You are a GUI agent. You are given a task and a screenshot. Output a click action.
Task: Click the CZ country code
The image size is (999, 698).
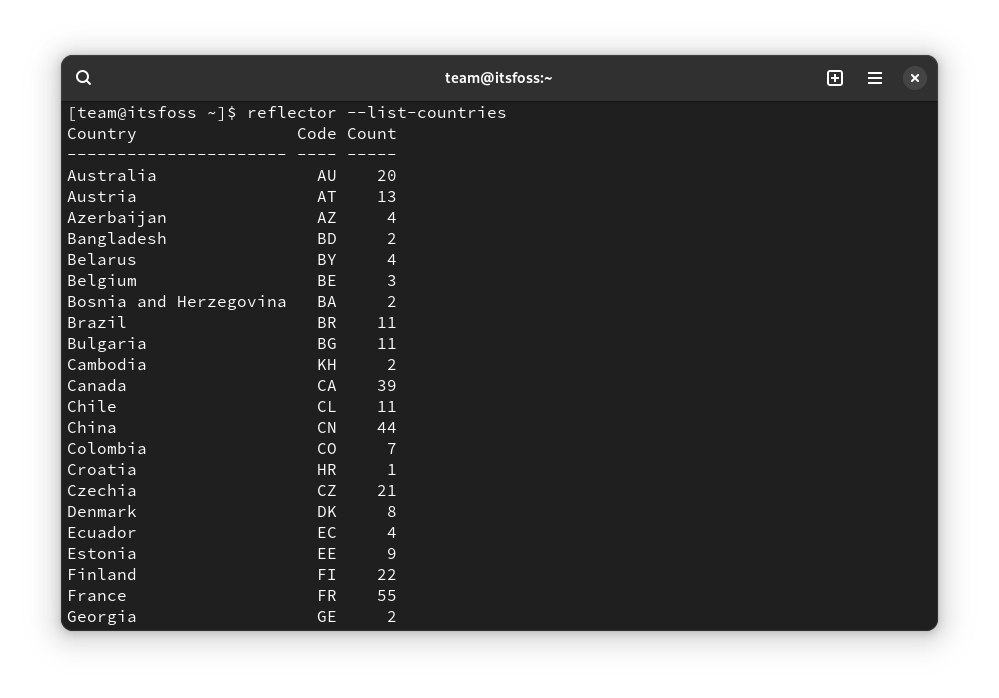pyautogui.click(x=327, y=491)
